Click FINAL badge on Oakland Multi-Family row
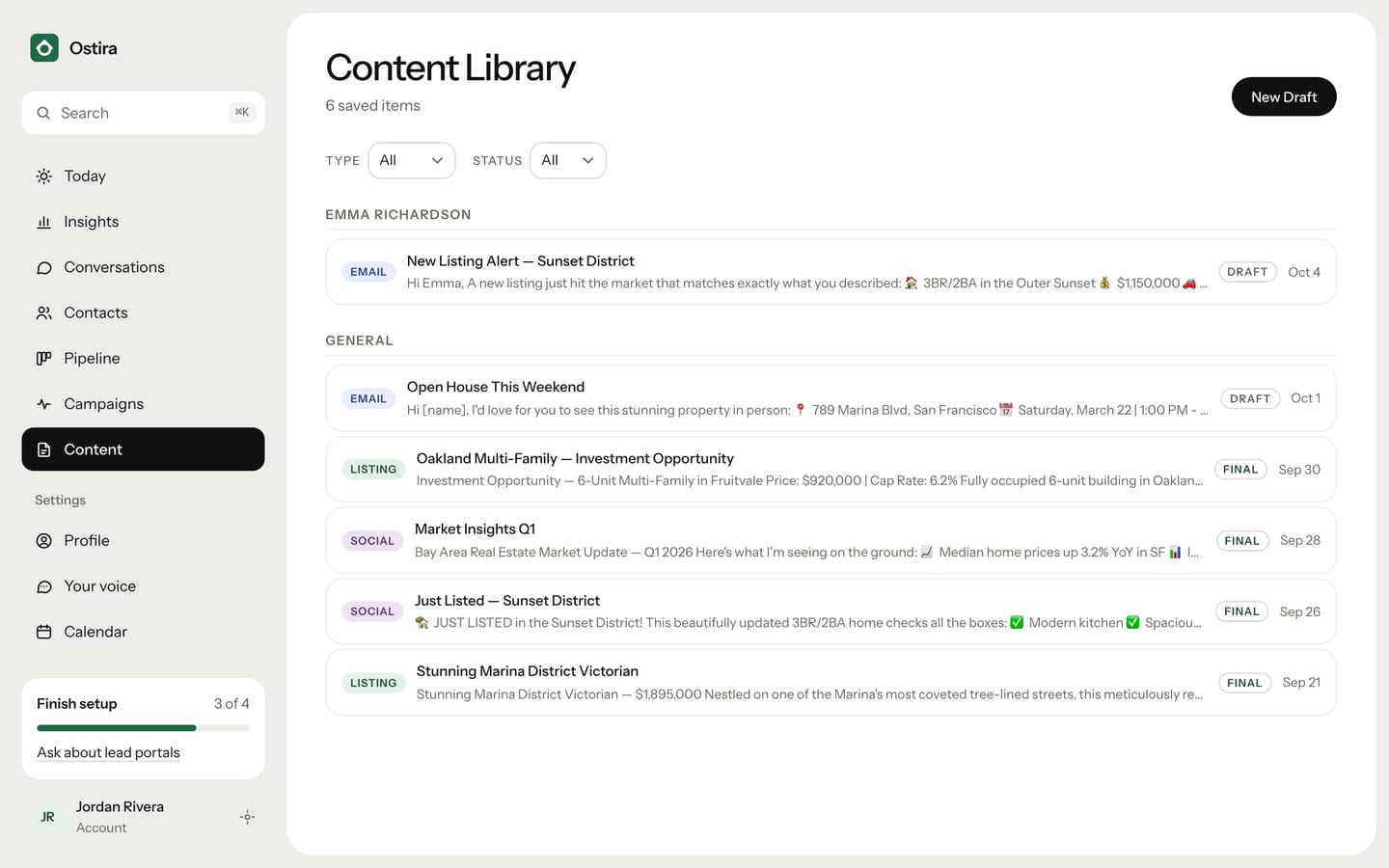The width and height of the screenshot is (1389, 868). (x=1240, y=470)
